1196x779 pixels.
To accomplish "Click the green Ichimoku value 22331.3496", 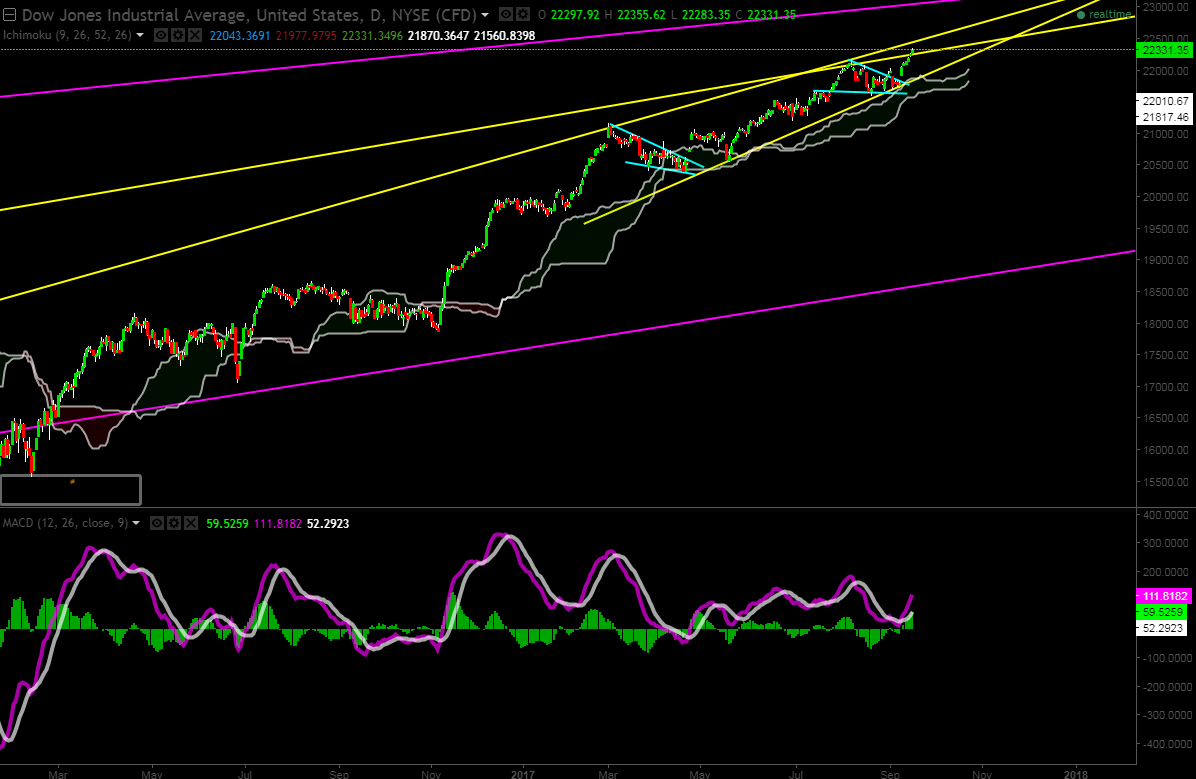I will [x=372, y=36].
